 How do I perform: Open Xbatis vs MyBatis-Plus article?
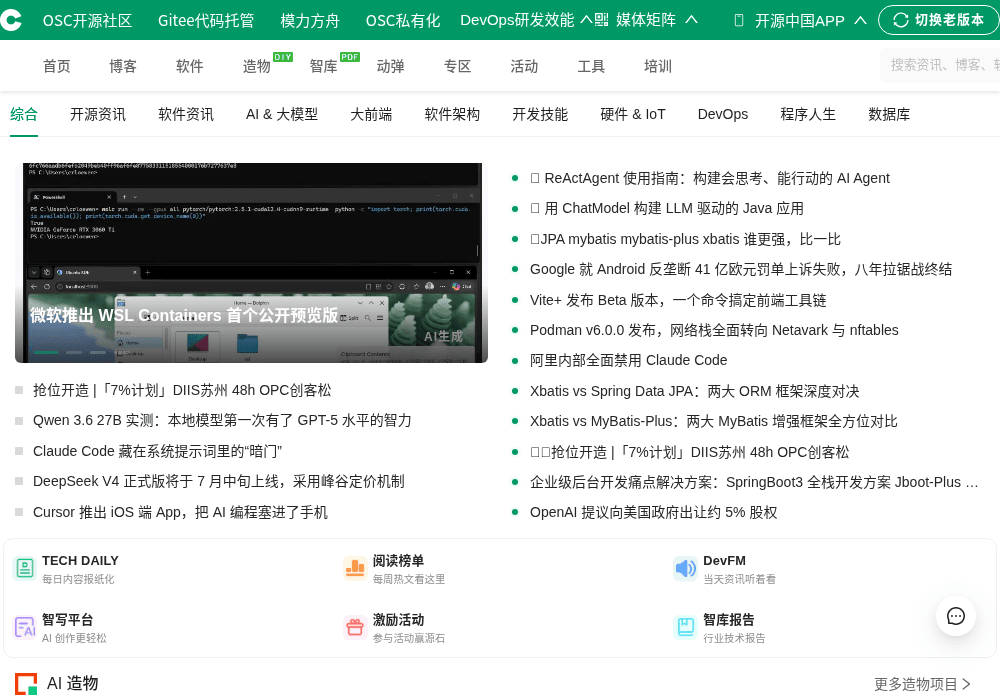click(x=714, y=421)
